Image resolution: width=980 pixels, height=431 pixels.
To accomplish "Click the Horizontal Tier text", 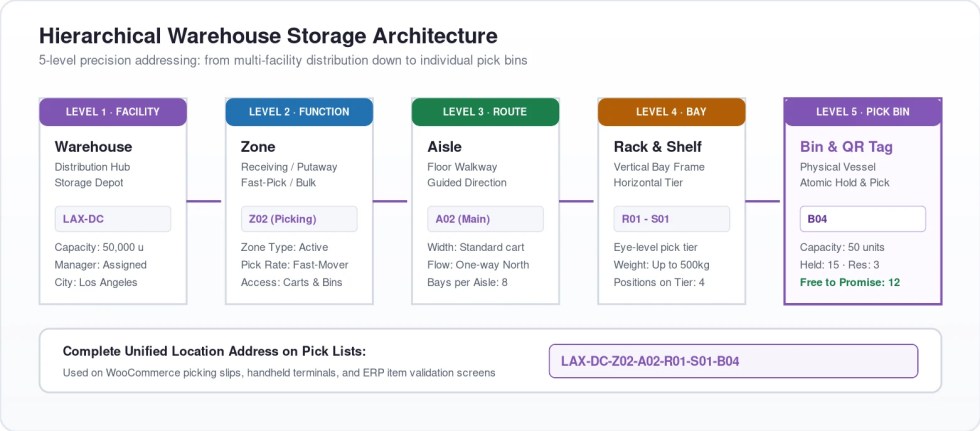I will point(649,183).
